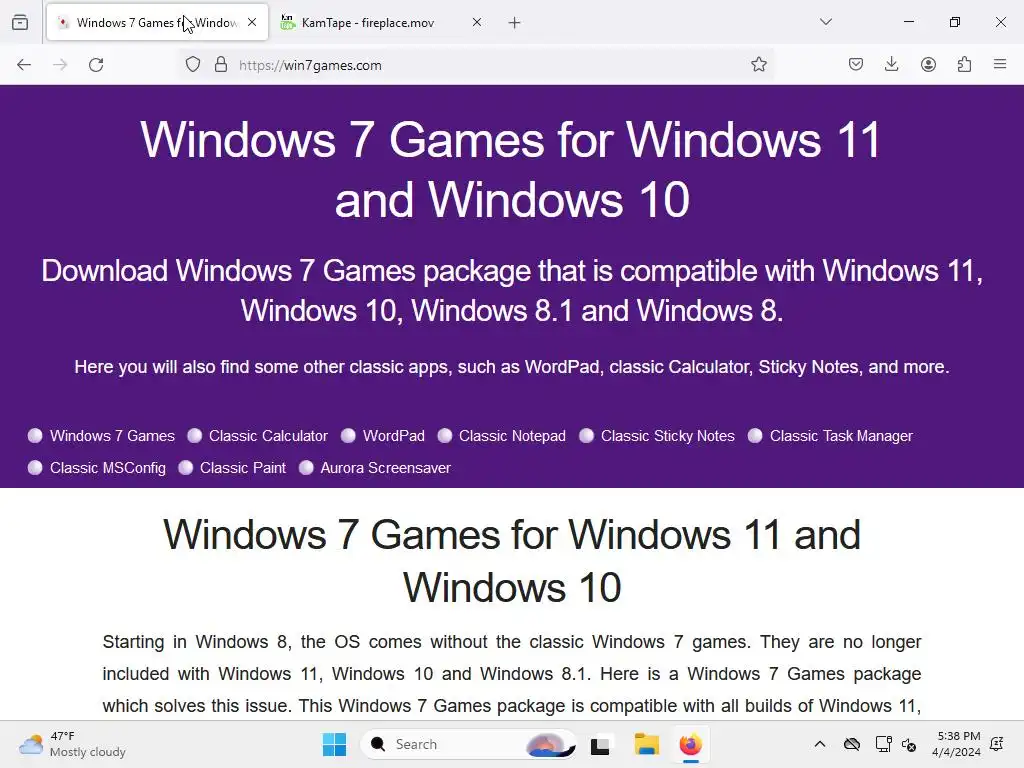
Task: Open the Downloads panel
Action: pos(891,65)
